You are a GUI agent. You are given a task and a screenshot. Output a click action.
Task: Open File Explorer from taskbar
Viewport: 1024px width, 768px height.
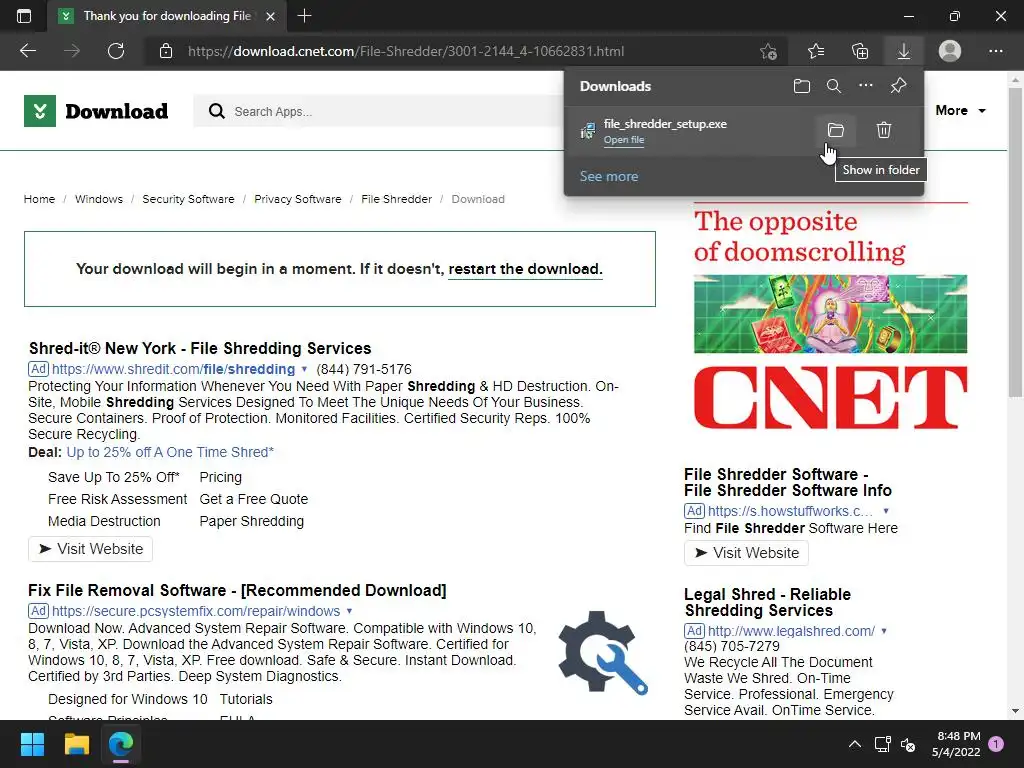pos(76,744)
